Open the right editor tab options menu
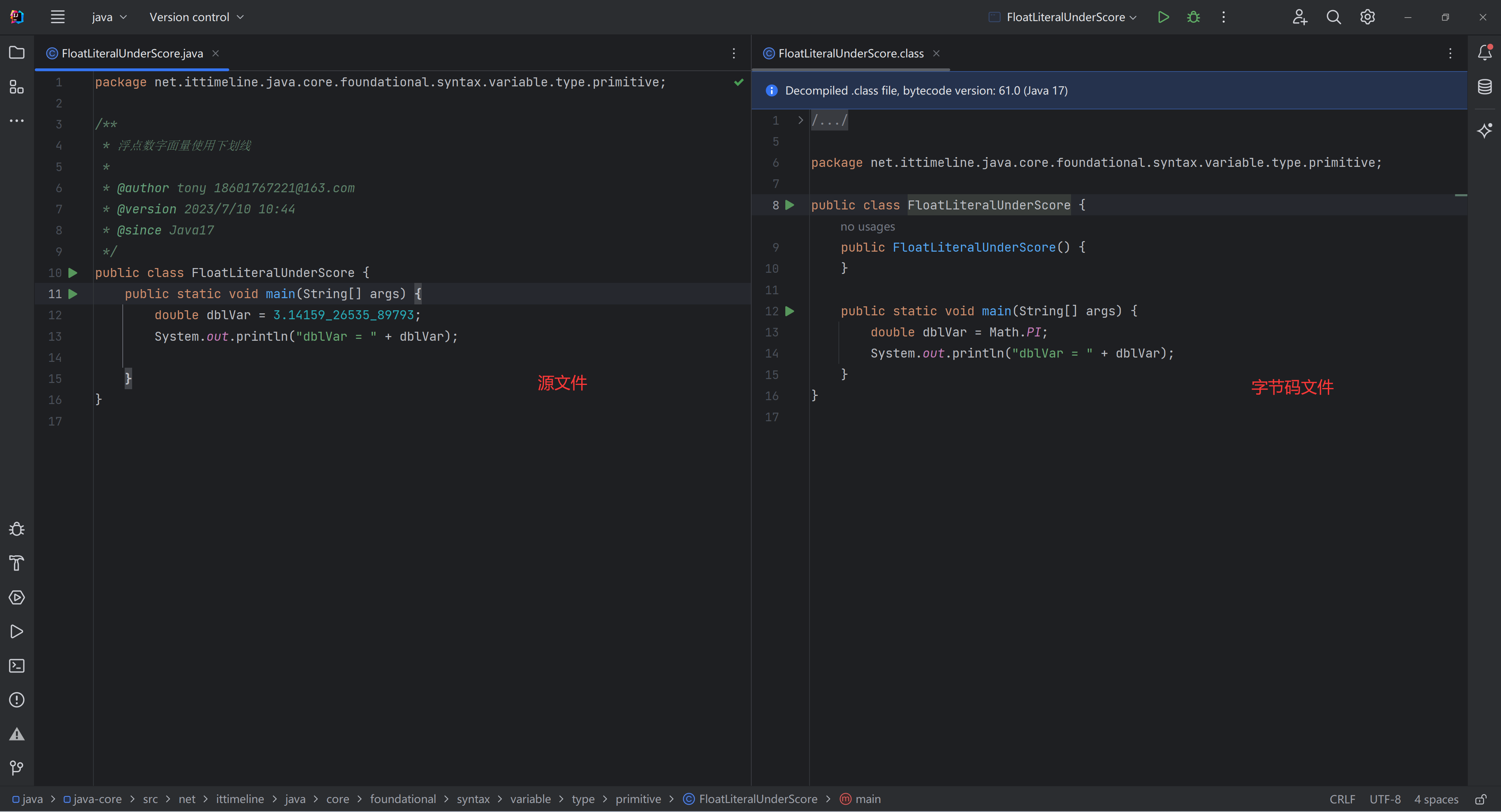Image resolution: width=1501 pixels, height=812 pixels. coord(1450,54)
